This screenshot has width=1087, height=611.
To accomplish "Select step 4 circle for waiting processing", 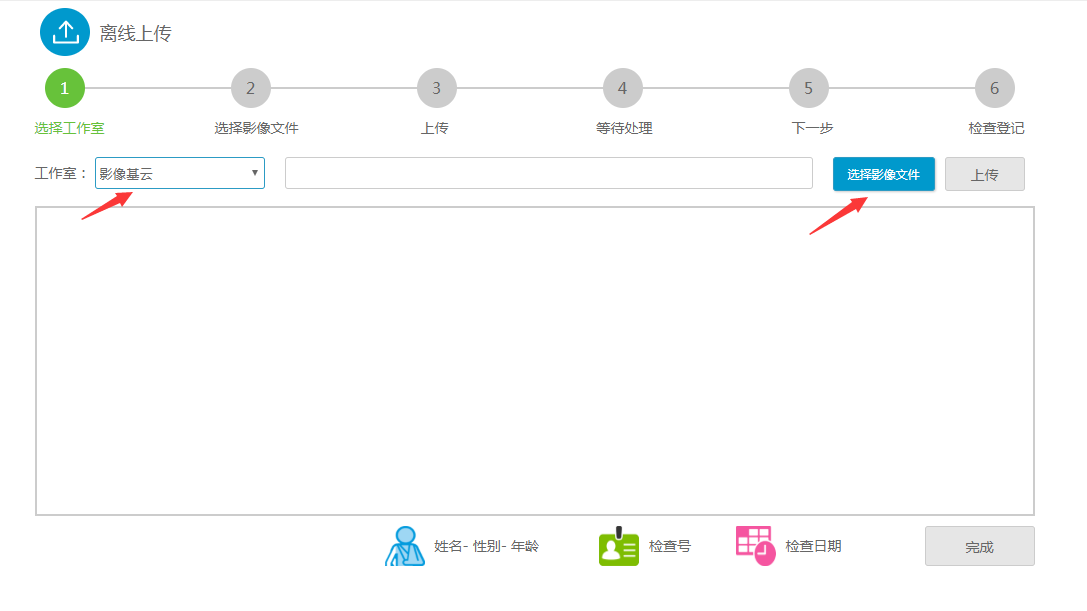I will click(623, 88).
